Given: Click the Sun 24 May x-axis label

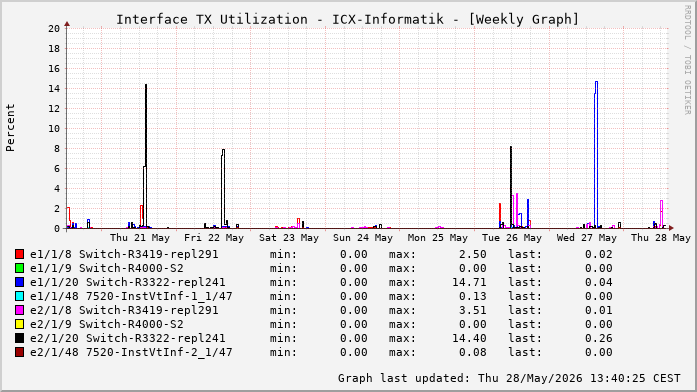Looking at the screenshot, I should [363, 238].
